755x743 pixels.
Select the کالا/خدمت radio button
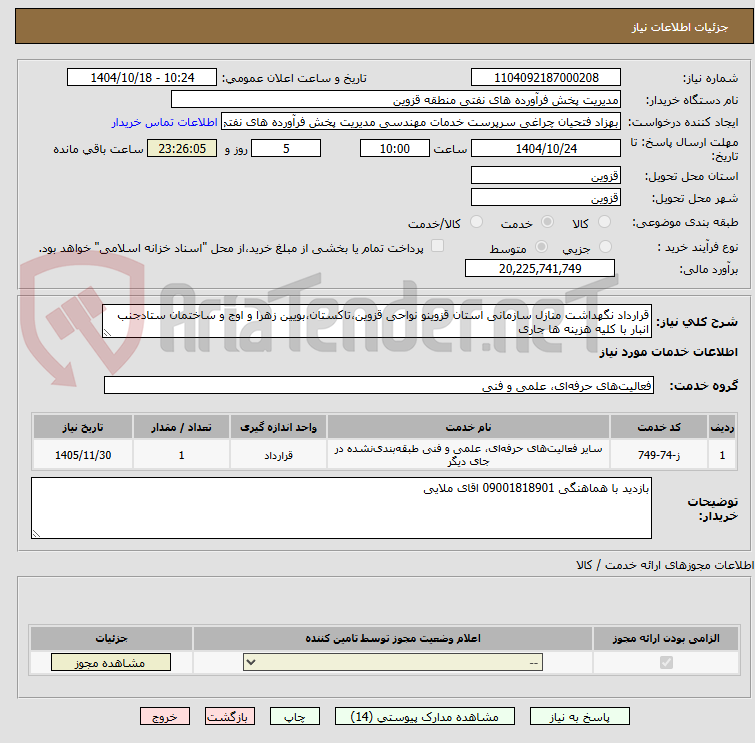point(476,222)
